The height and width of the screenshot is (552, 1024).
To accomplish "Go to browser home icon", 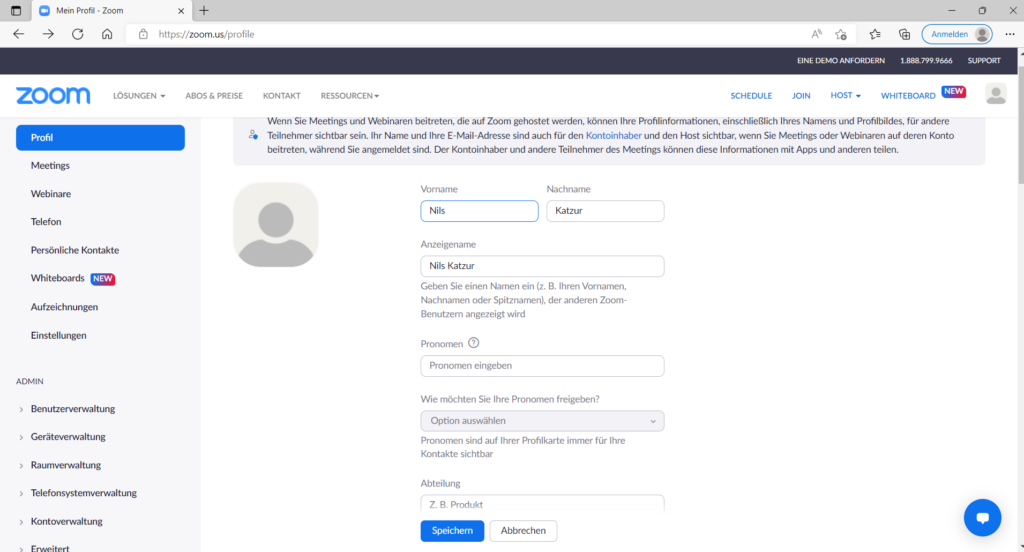I will [107, 34].
